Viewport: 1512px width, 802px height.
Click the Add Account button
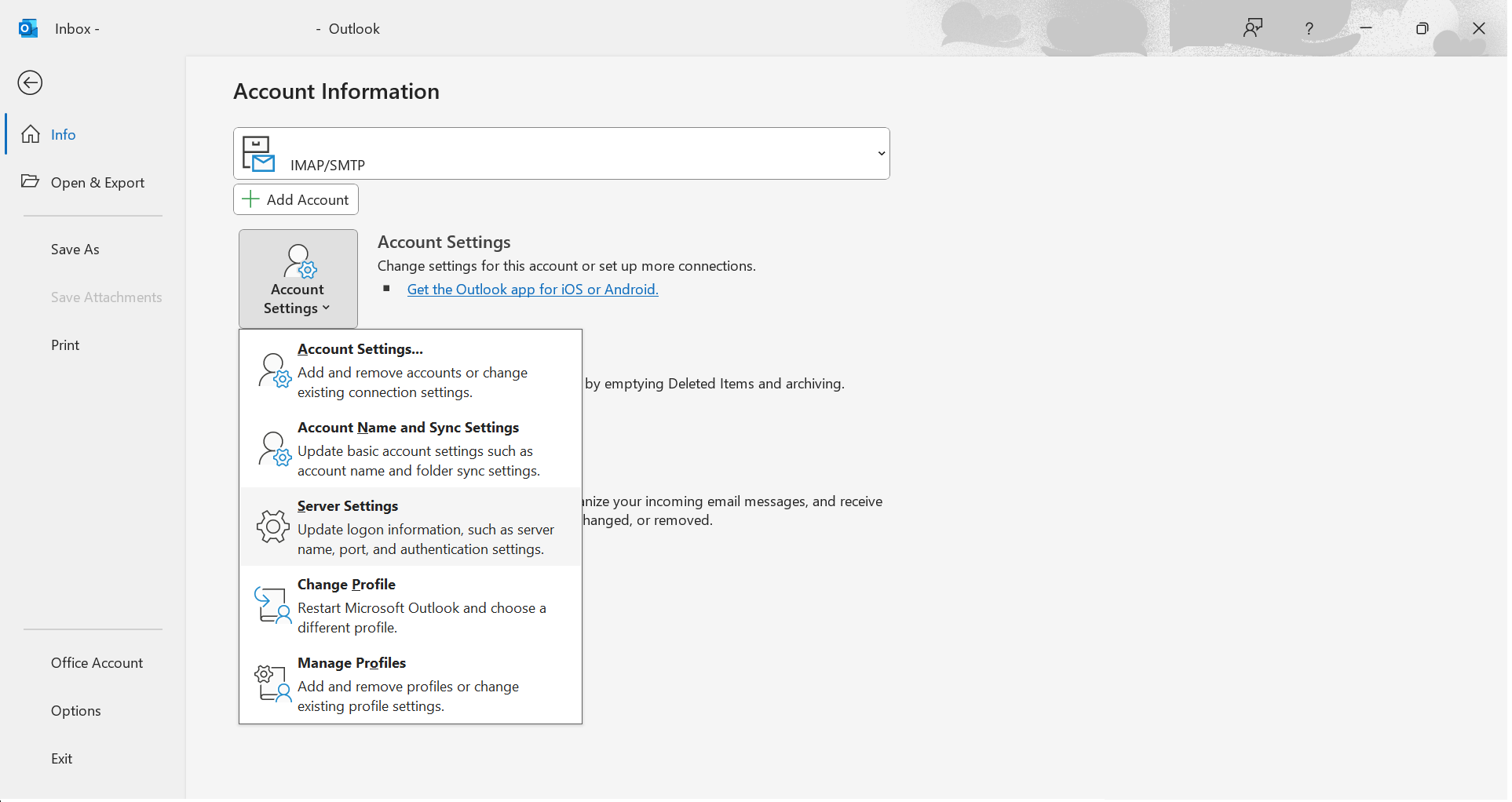pyautogui.click(x=296, y=199)
